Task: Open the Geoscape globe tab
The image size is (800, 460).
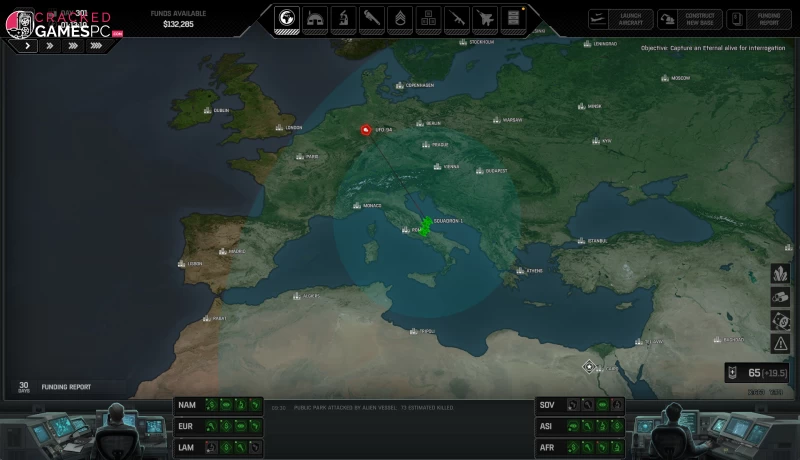Action: (287, 18)
